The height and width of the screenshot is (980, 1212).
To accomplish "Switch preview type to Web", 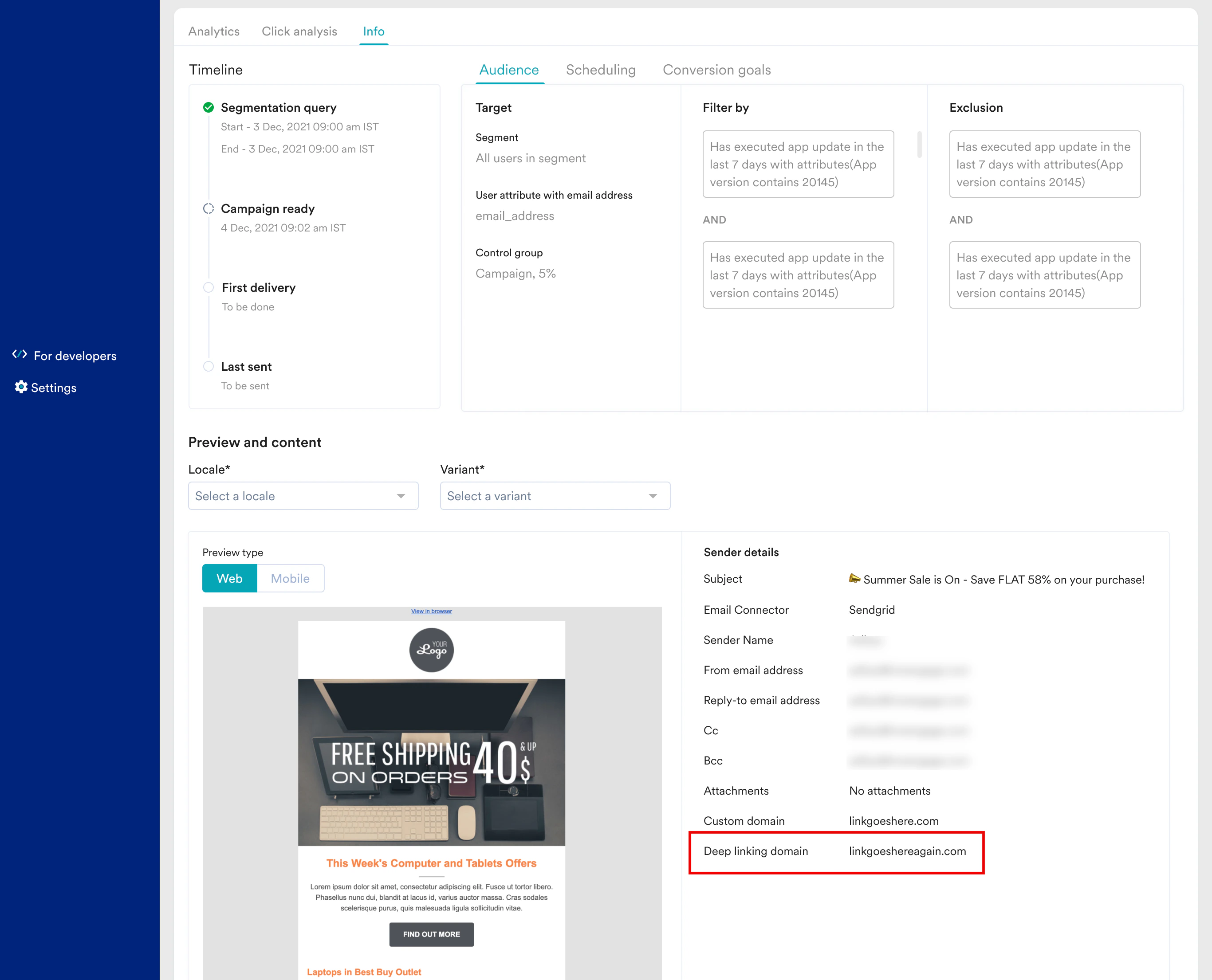I will point(229,578).
